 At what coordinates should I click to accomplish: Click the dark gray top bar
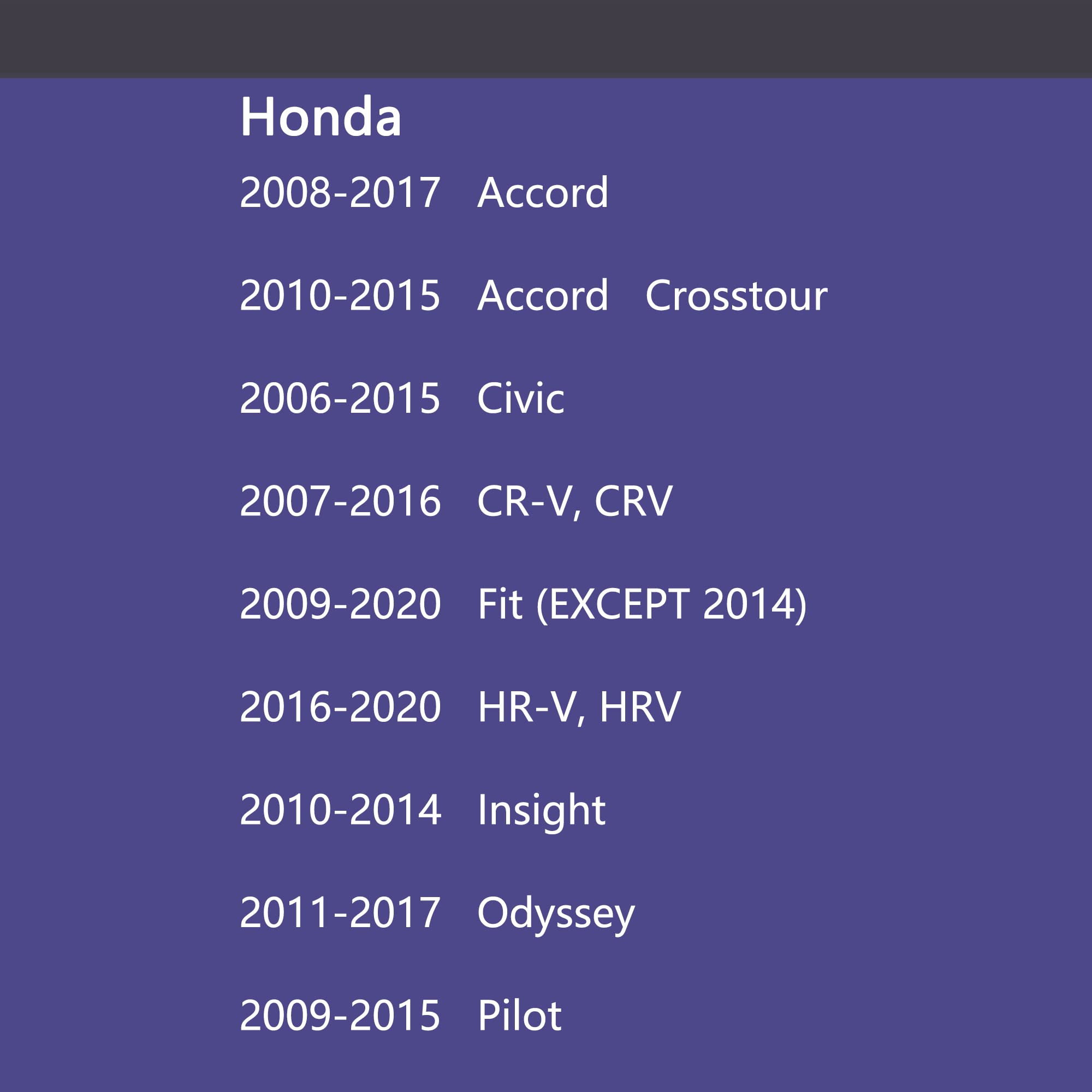pos(546,38)
